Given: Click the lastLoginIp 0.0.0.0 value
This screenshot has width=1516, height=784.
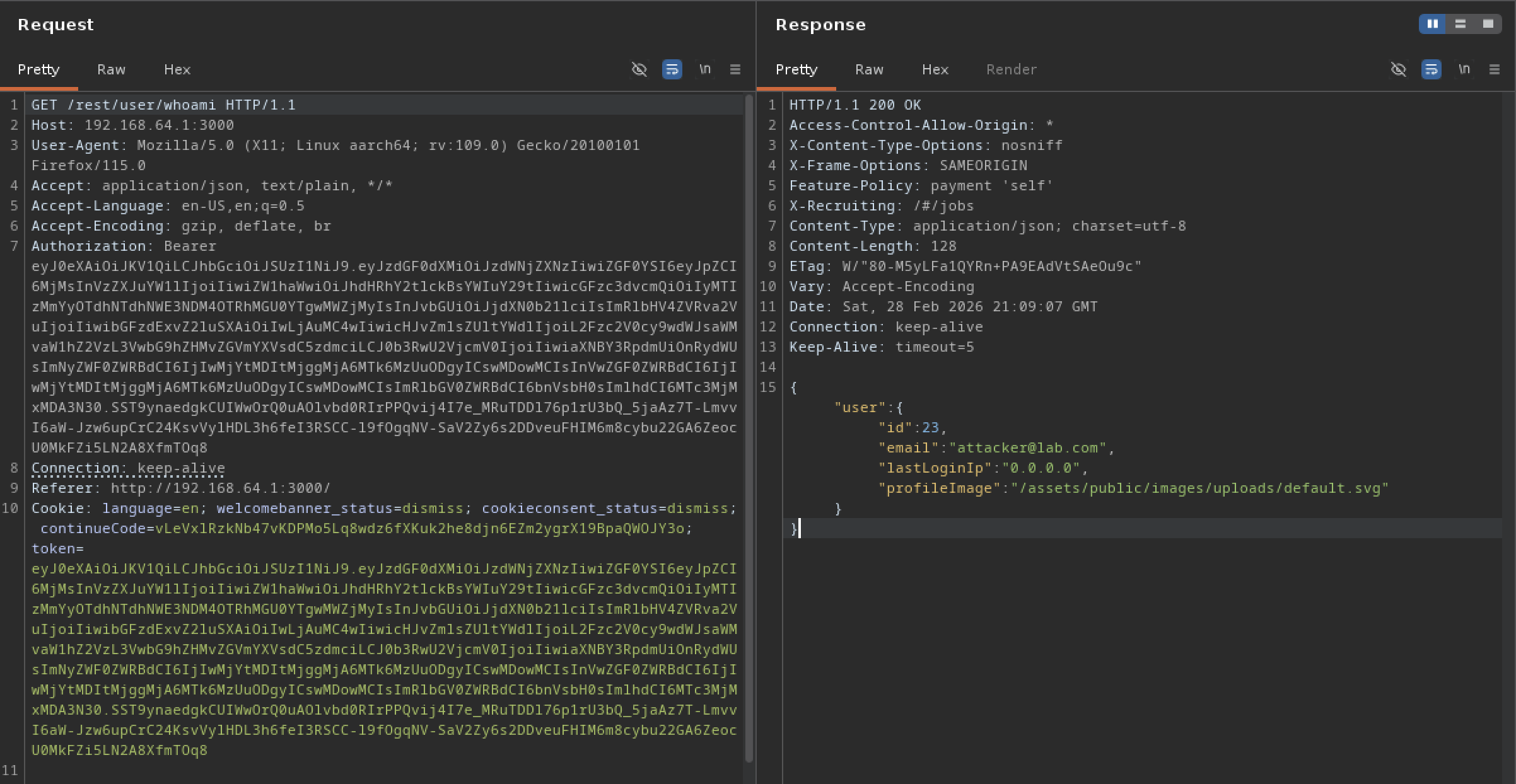Looking at the screenshot, I should point(1041,468).
